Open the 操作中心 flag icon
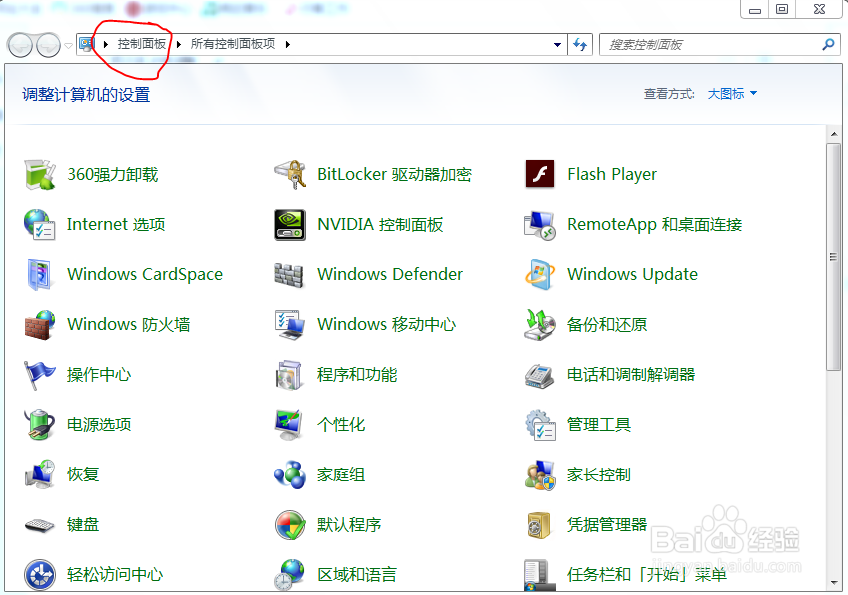The width and height of the screenshot is (848, 595). [39, 374]
